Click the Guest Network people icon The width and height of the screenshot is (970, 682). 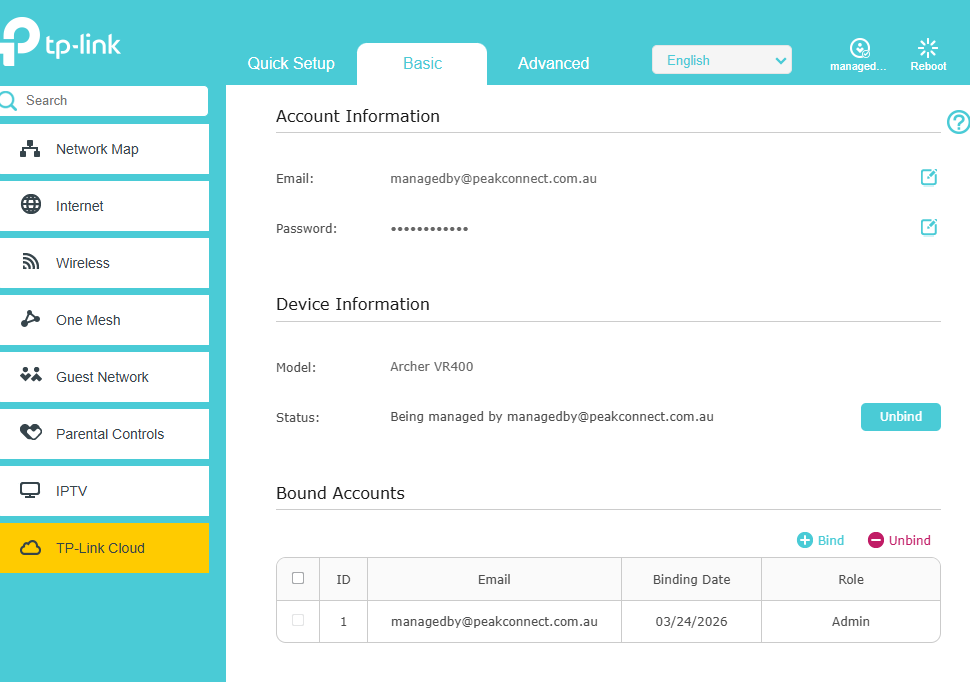(30, 374)
